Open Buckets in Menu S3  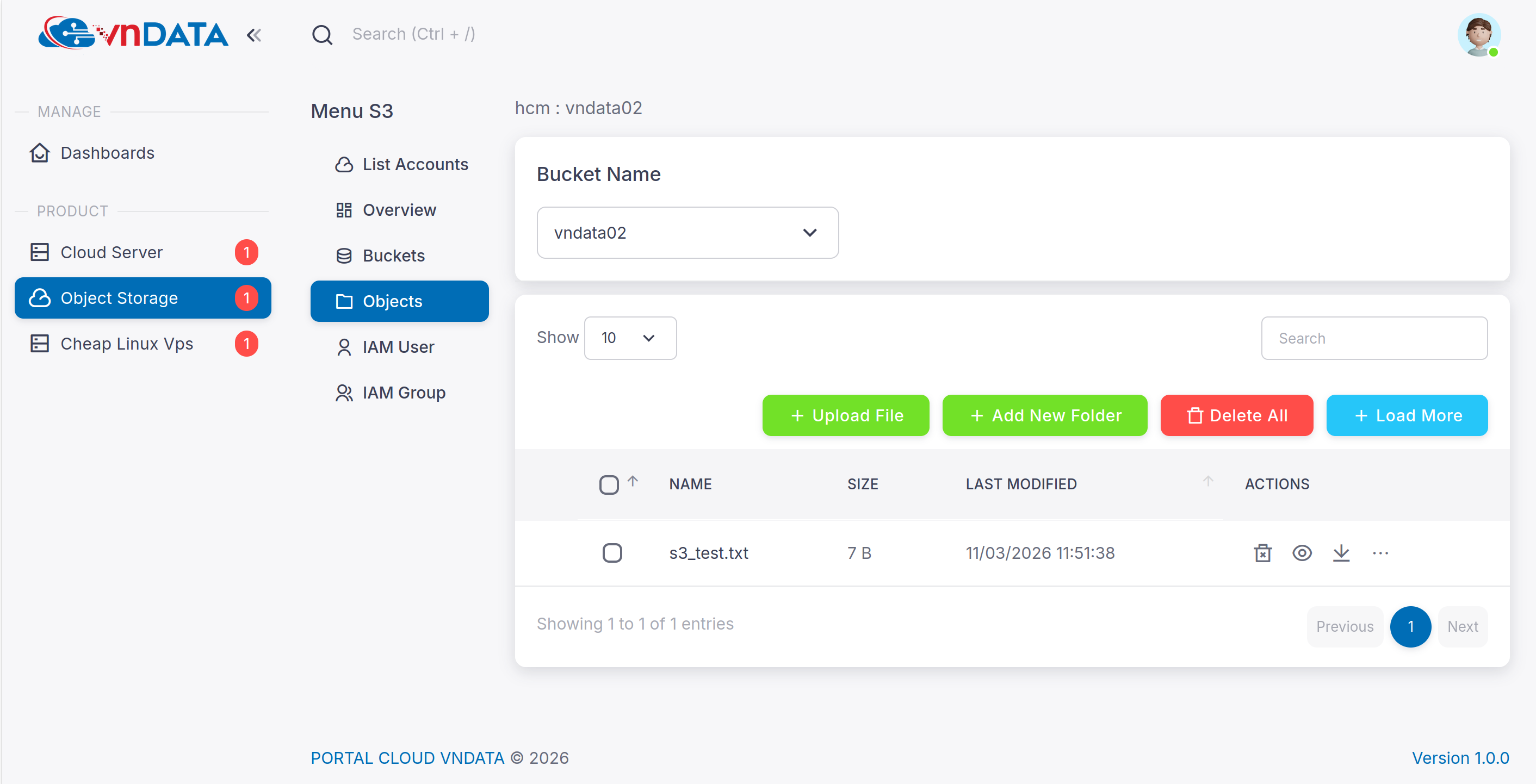(x=394, y=256)
